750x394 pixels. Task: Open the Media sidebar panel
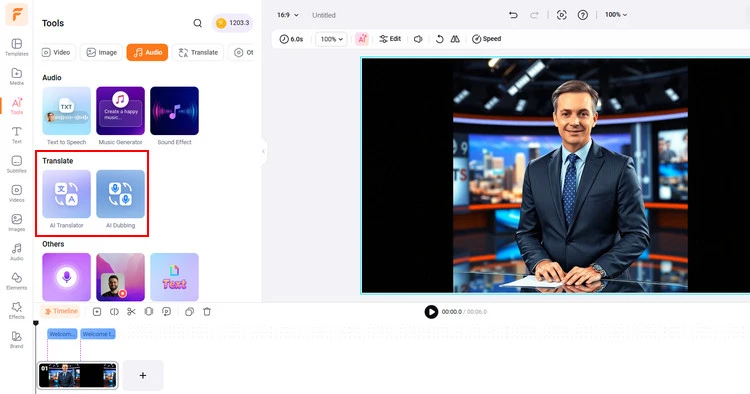tap(16, 76)
